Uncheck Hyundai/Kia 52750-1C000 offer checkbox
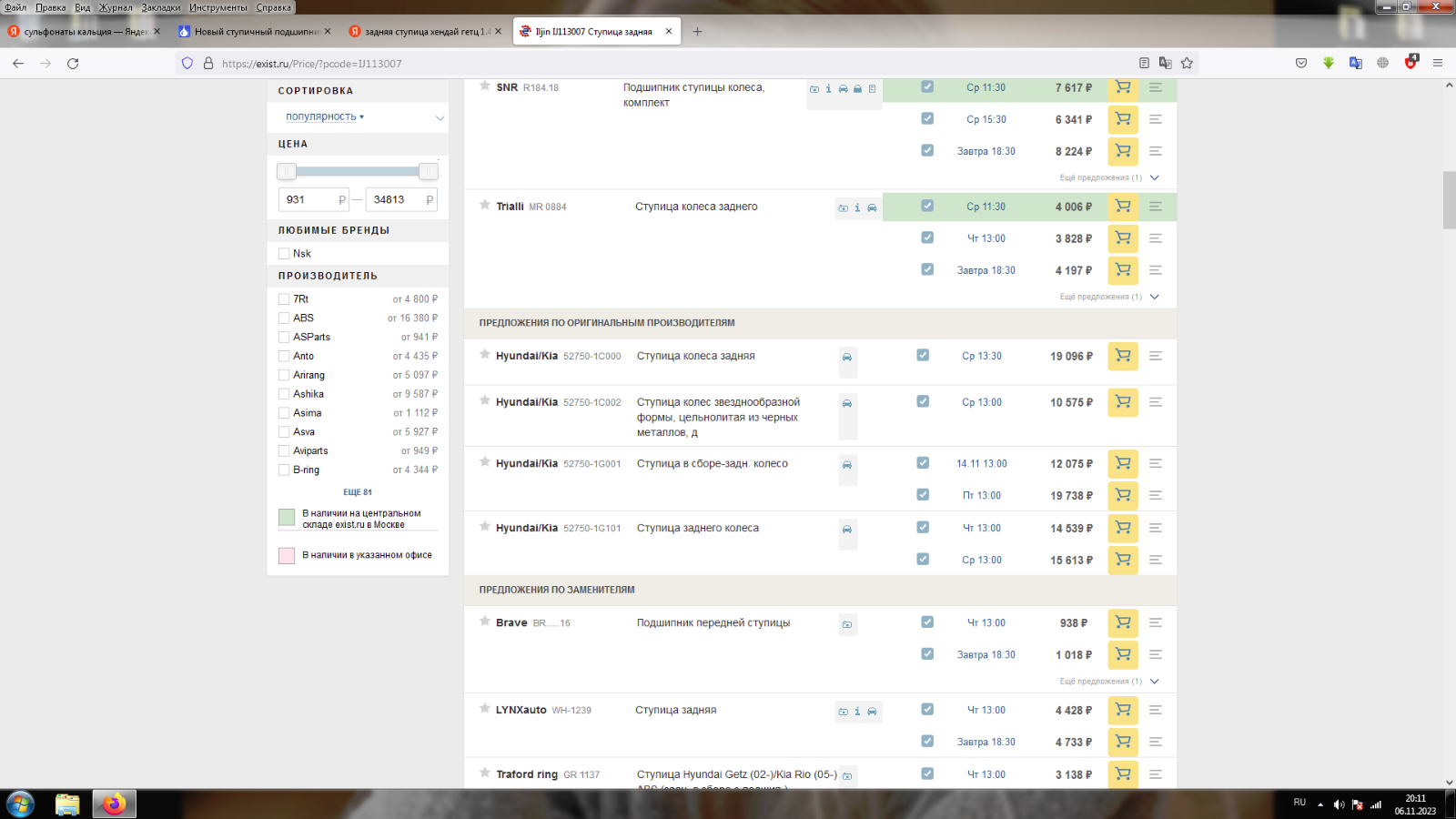Viewport: 1456px width, 819px height. pyautogui.click(x=923, y=355)
